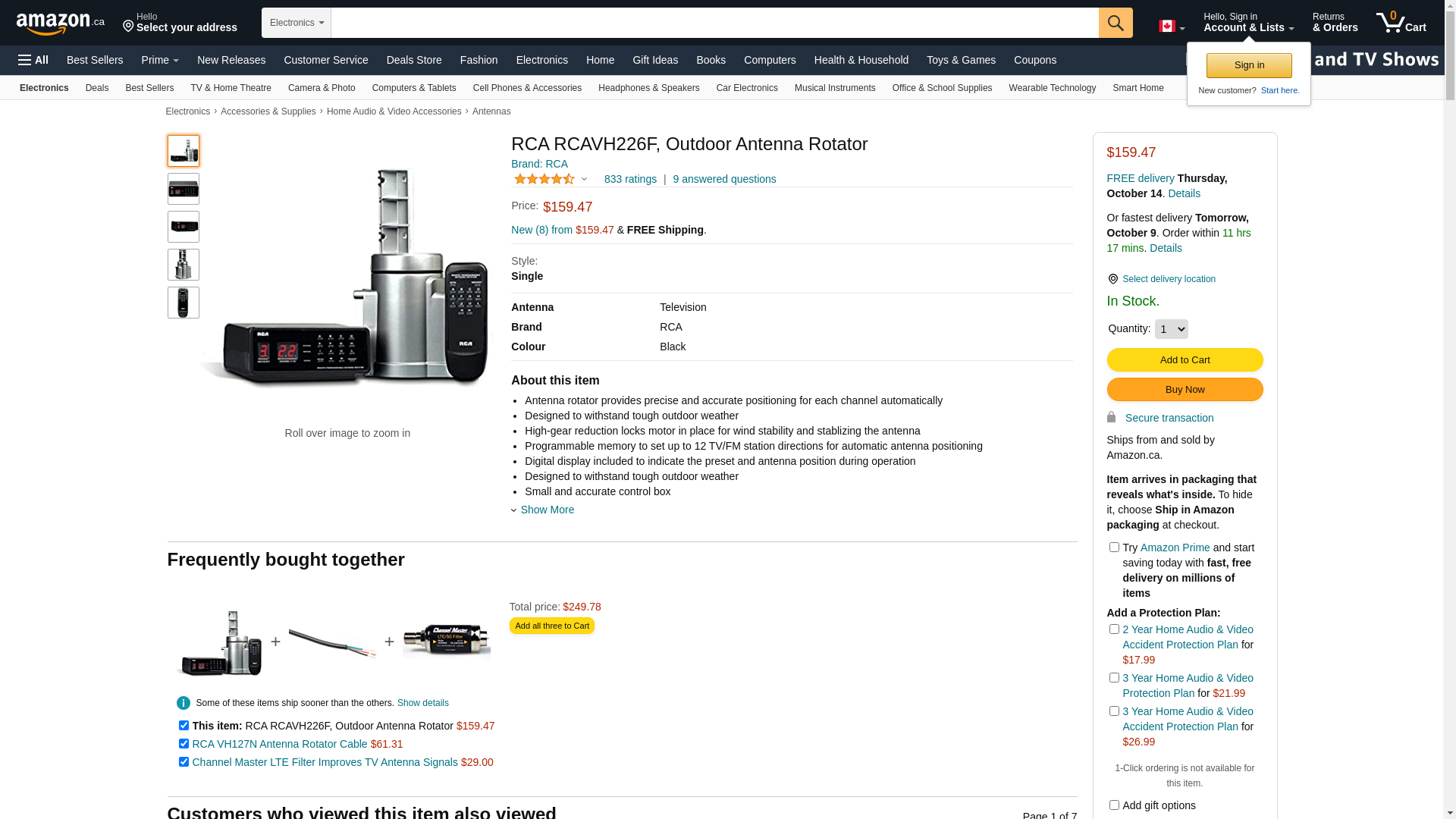Open the Electronics search category dropdown
The image size is (1456, 819).
297,23
